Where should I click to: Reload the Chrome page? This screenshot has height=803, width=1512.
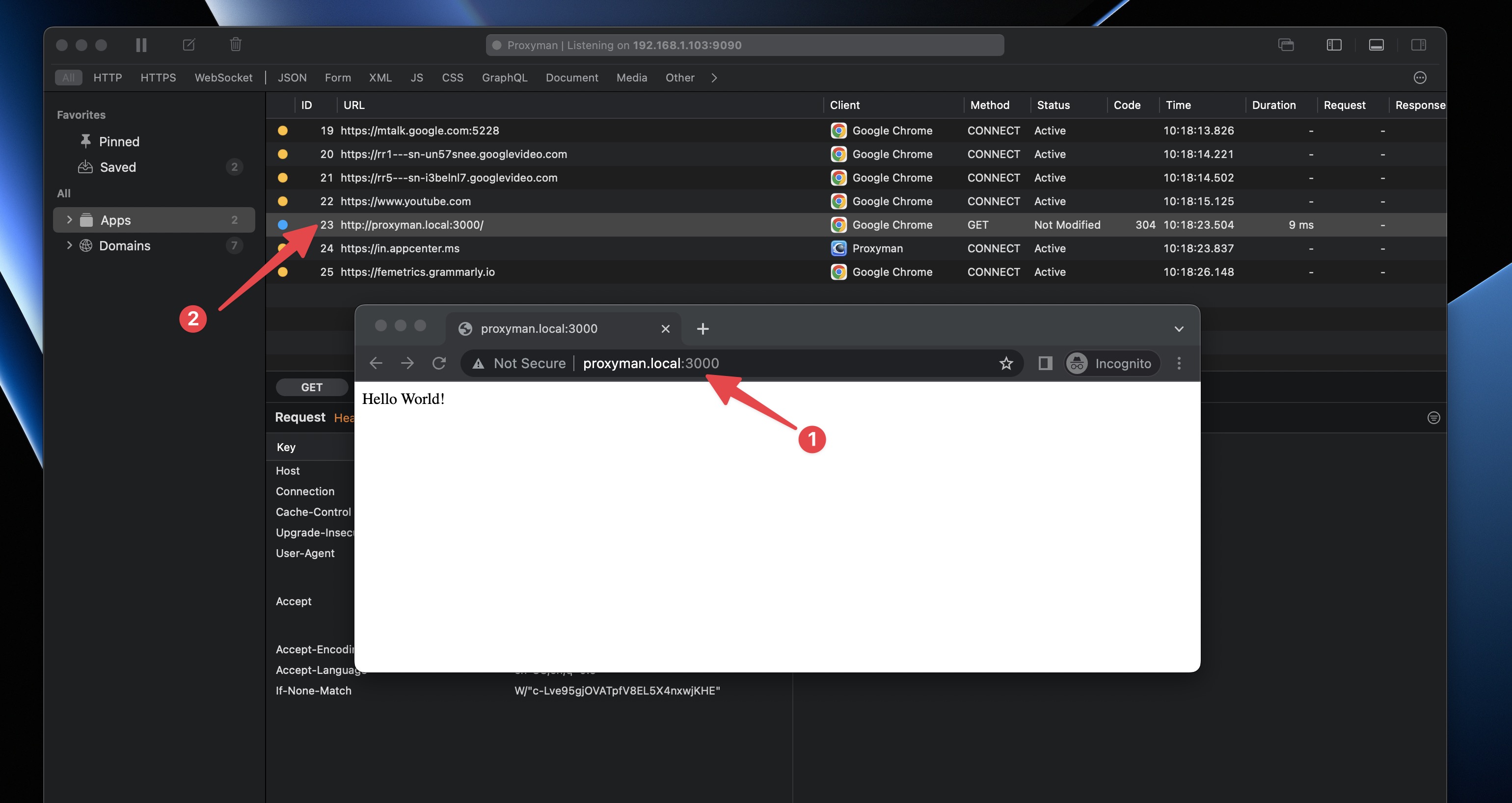pyautogui.click(x=438, y=363)
